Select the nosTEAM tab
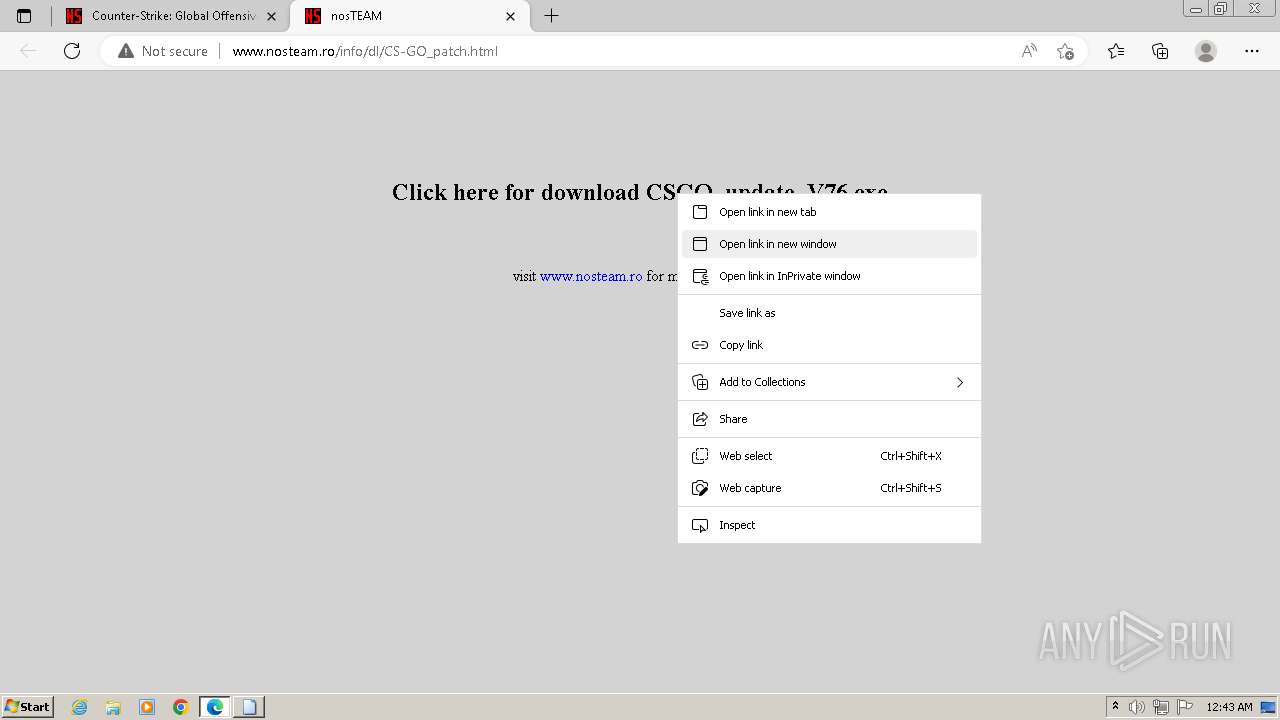The height and width of the screenshot is (720, 1280). (410, 16)
